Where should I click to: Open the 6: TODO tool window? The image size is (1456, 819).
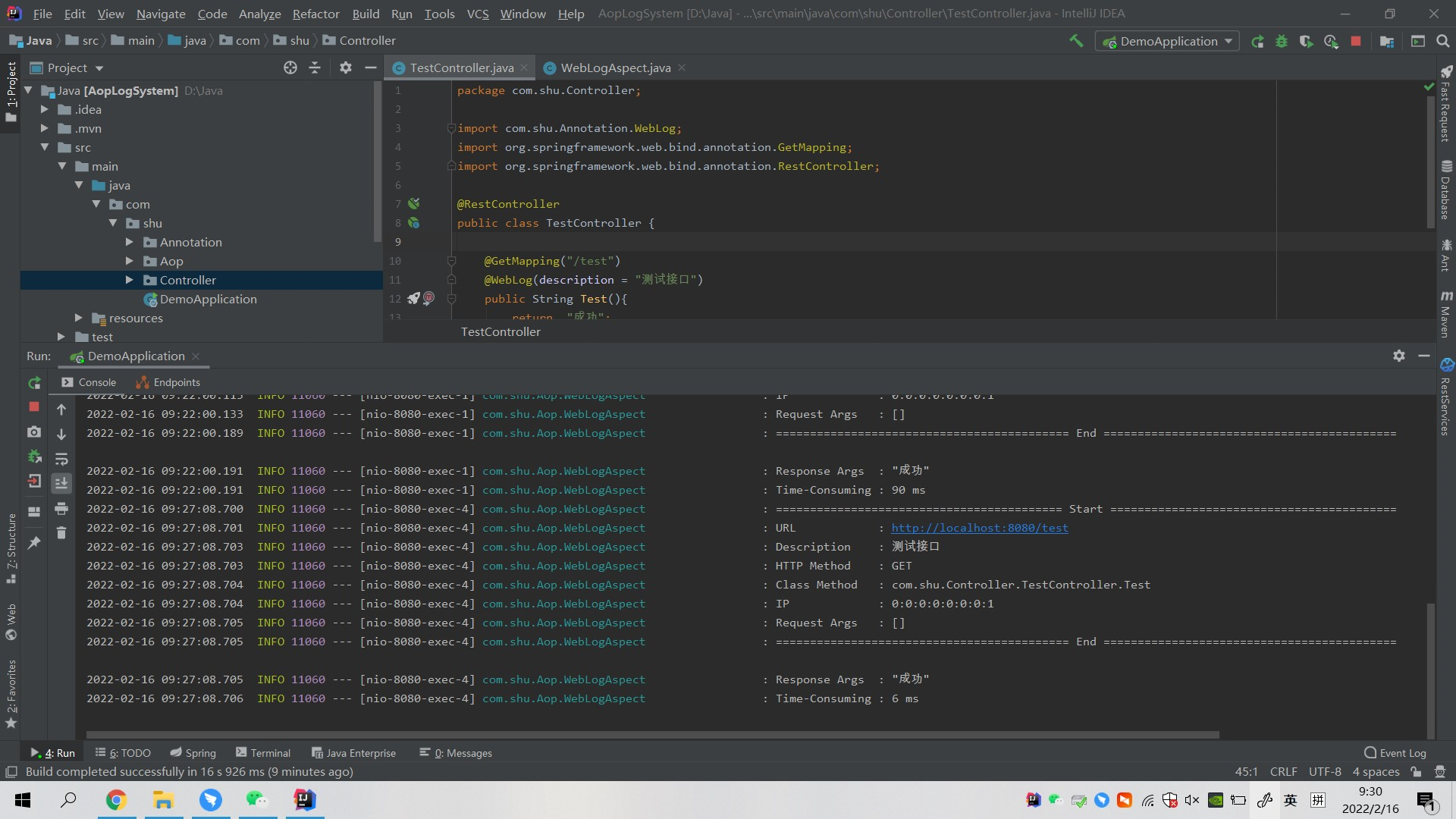pyautogui.click(x=123, y=753)
